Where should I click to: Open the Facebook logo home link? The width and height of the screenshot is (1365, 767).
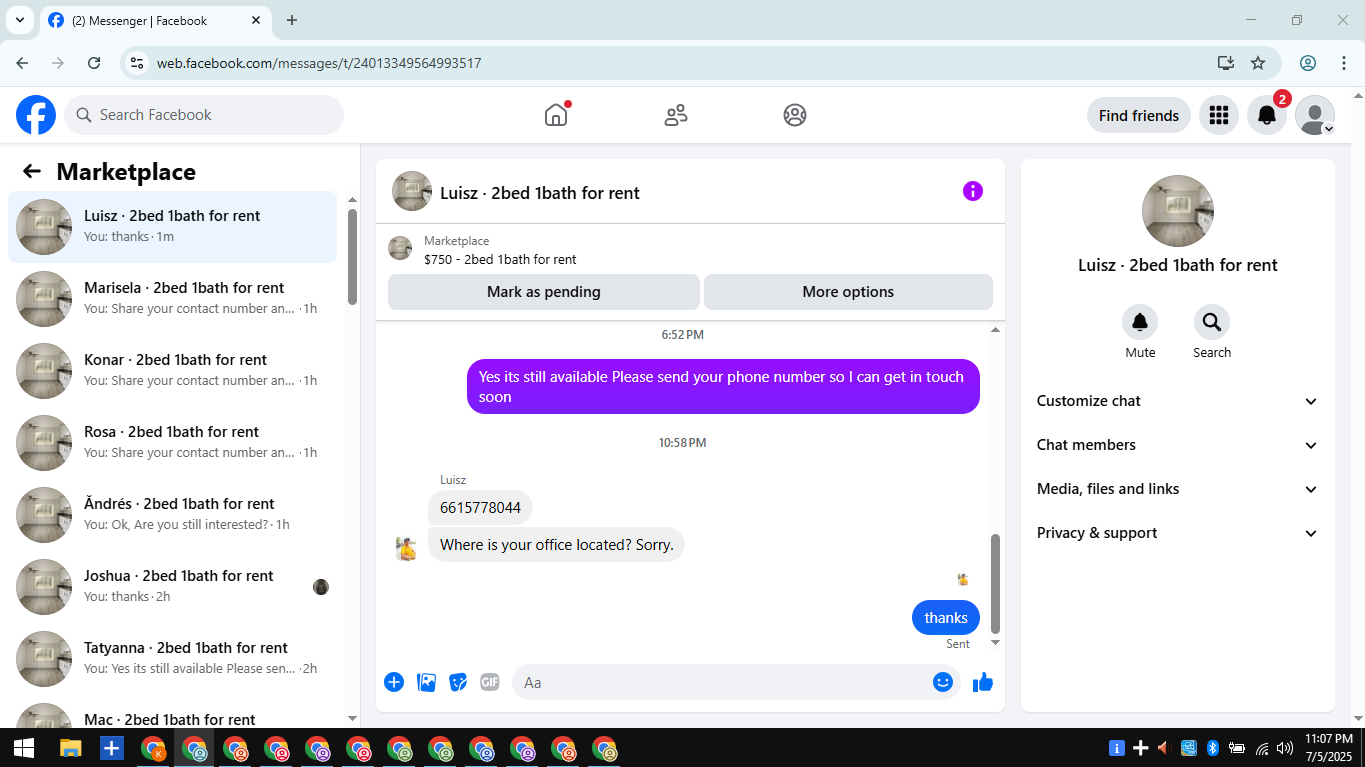[x=36, y=115]
